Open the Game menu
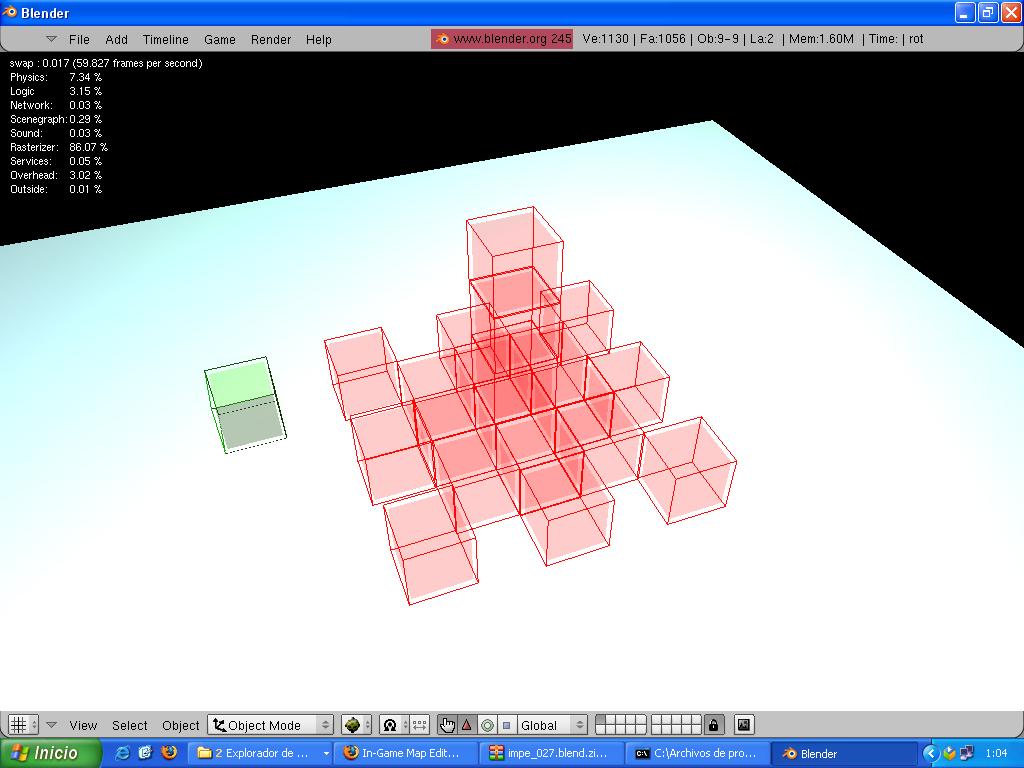Screen dimensions: 1024x768 (x=219, y=39)
